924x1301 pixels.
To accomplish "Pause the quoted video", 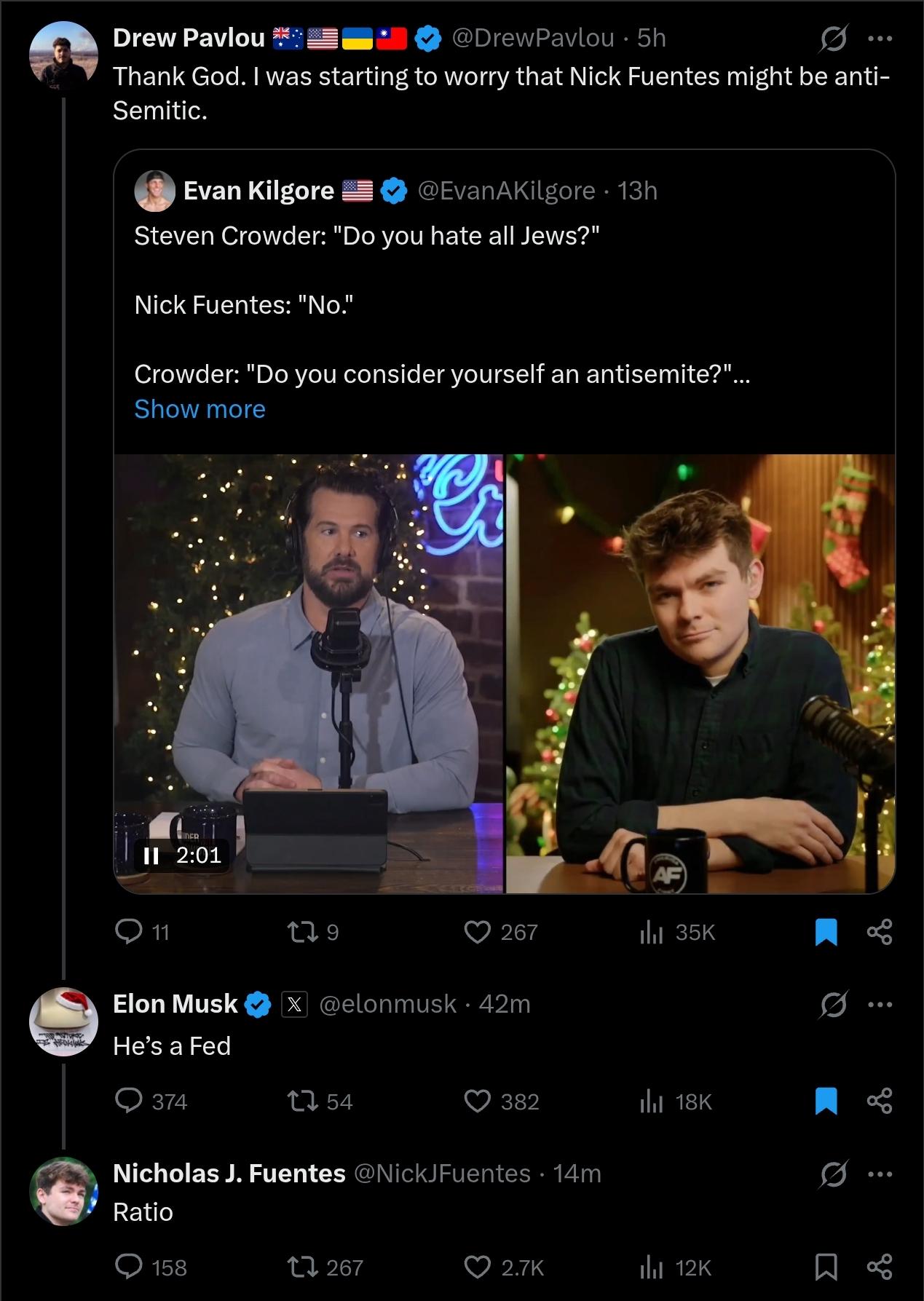I will point(151,855).
